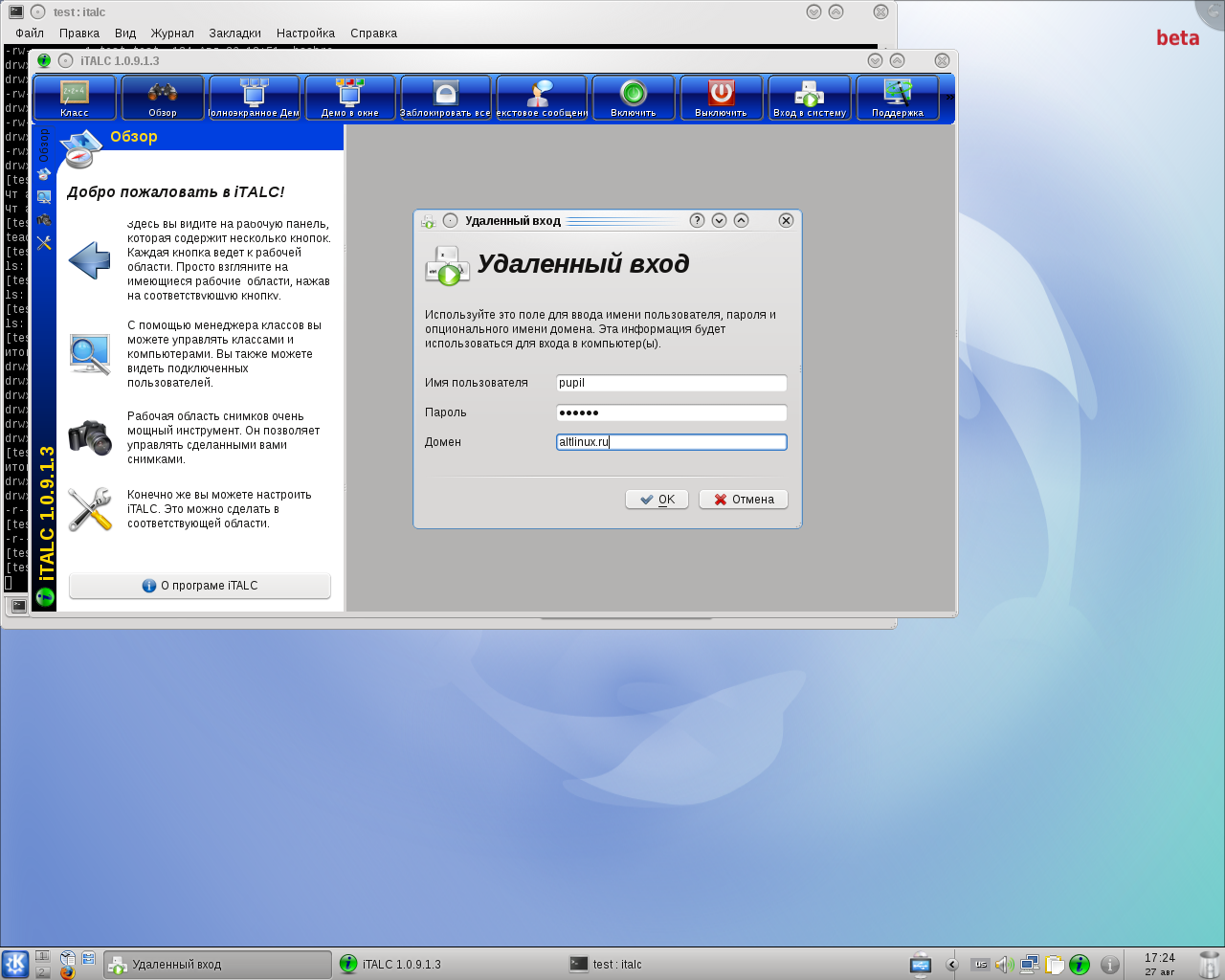
Task: Switch to the snapshots camera sidebar icon
Action: click(x=44, y=220)
